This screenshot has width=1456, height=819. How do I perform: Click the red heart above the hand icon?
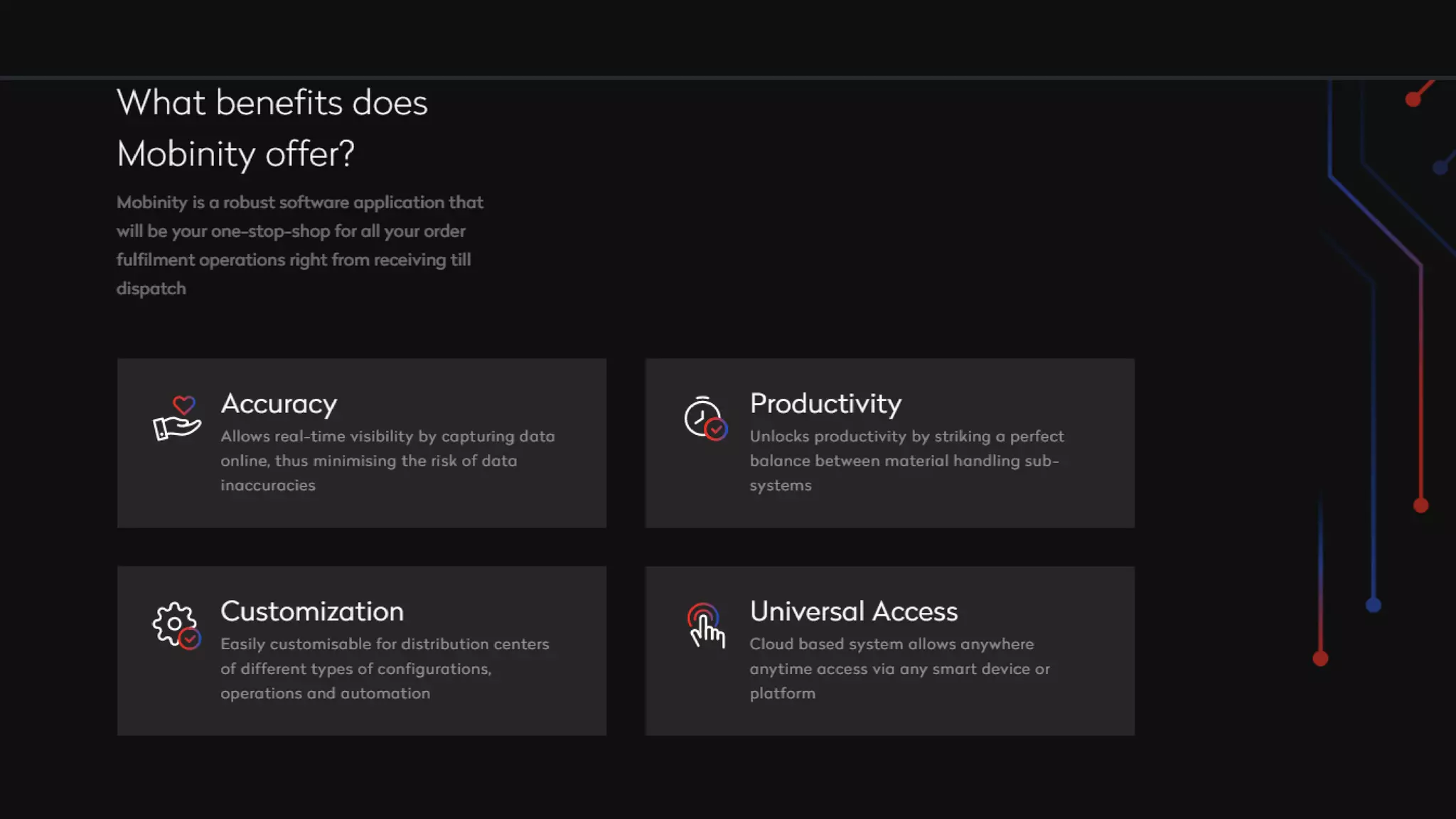point(183,405)
